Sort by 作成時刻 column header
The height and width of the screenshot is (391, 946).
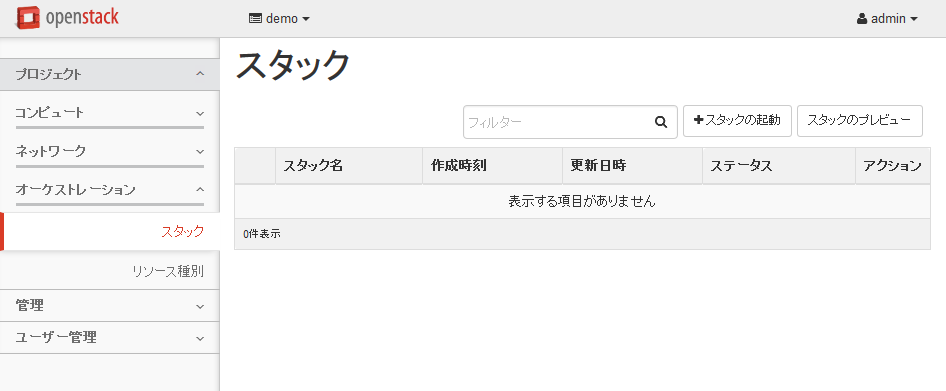click(x=492, y=166)
